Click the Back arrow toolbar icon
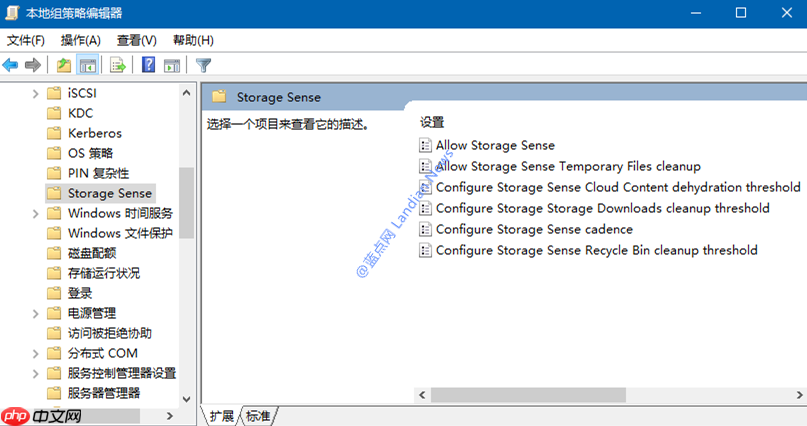 pyautogui.click(x=10, y=65)
